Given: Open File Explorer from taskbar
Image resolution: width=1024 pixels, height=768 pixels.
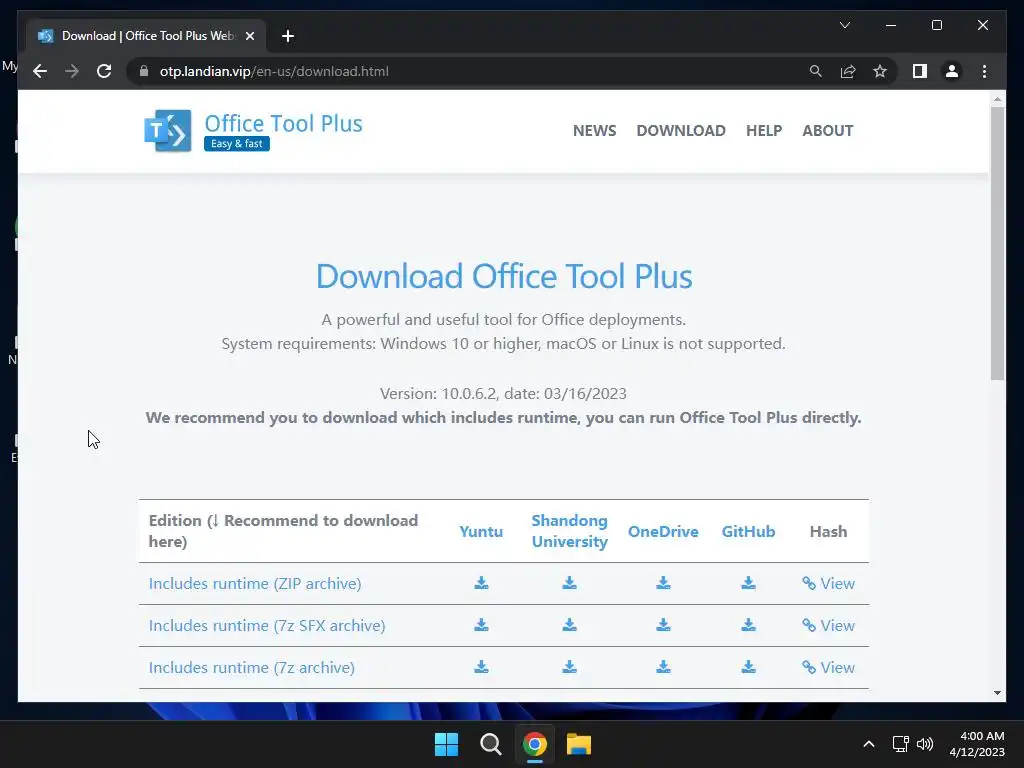Looking at the screenshot, I should pyautogui.click(x=579, y=744).
